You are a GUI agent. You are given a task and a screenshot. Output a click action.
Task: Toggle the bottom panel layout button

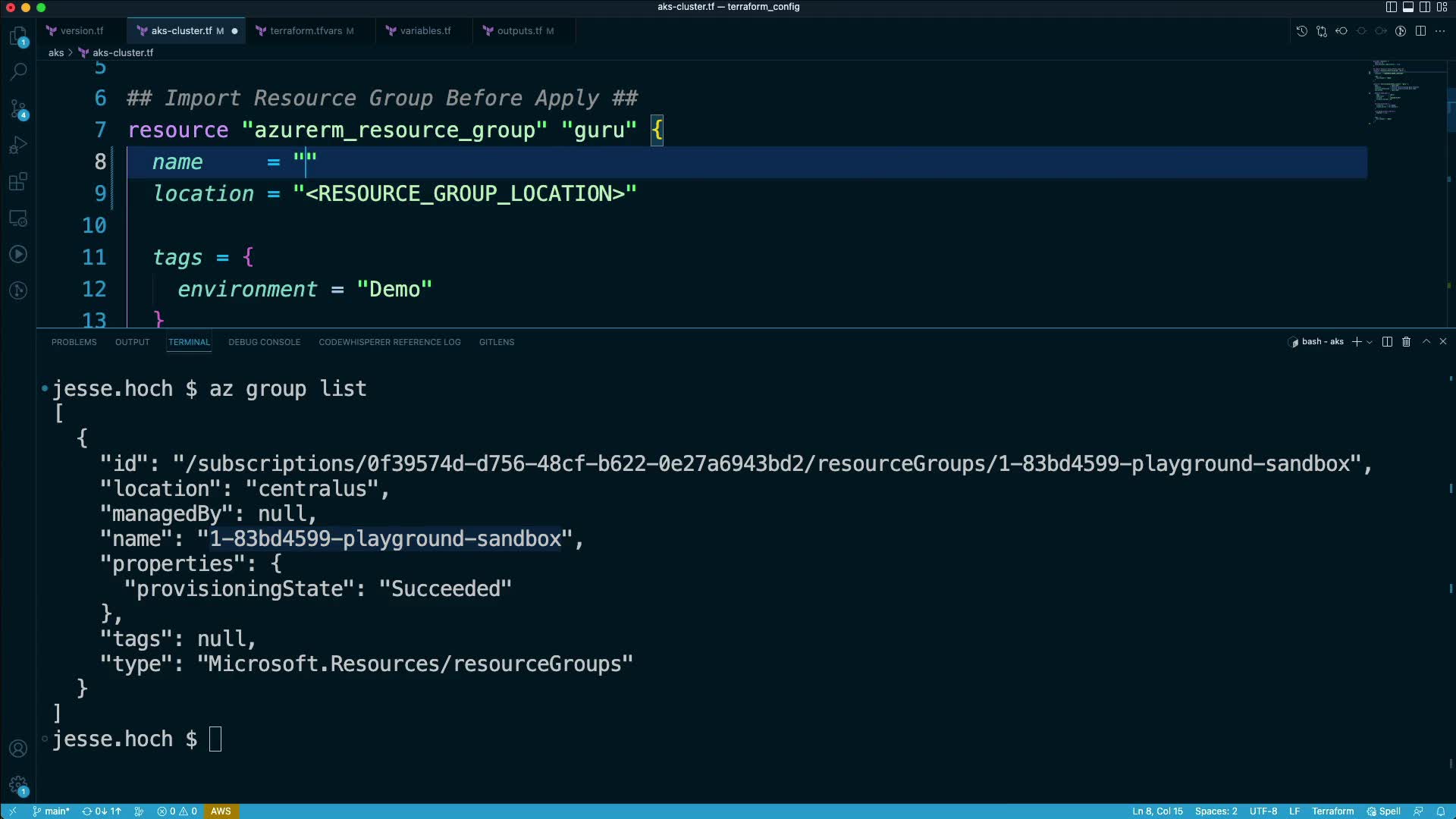coord(1407,7)
